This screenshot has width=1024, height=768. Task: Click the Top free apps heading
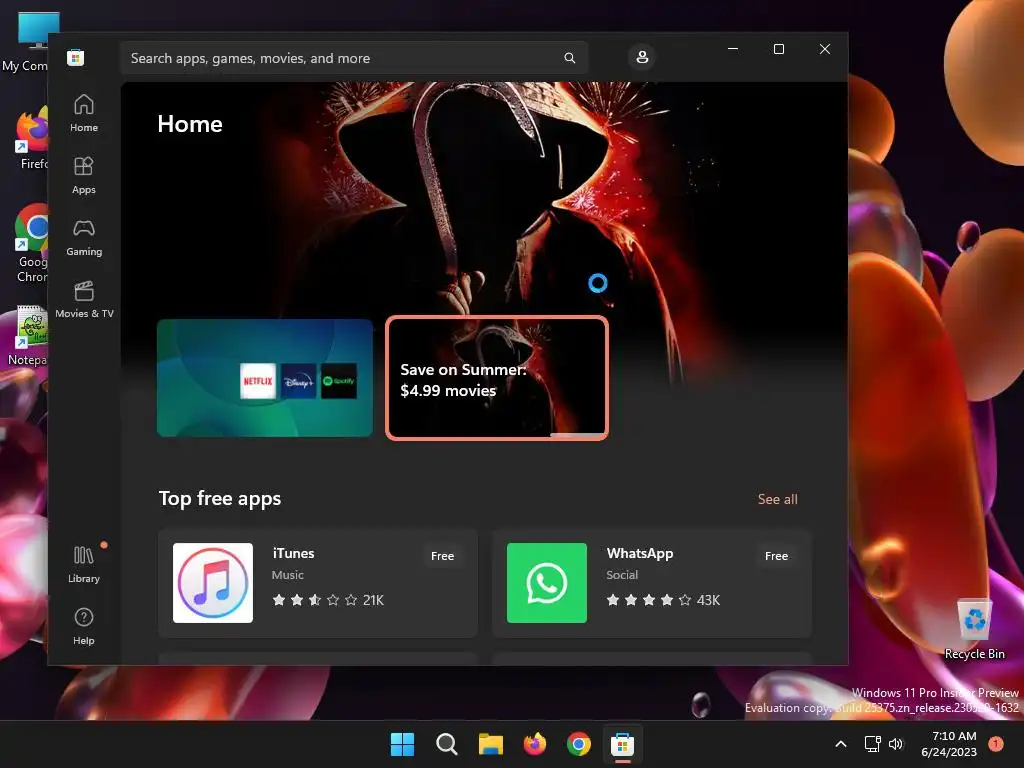[x=220, y=499]
